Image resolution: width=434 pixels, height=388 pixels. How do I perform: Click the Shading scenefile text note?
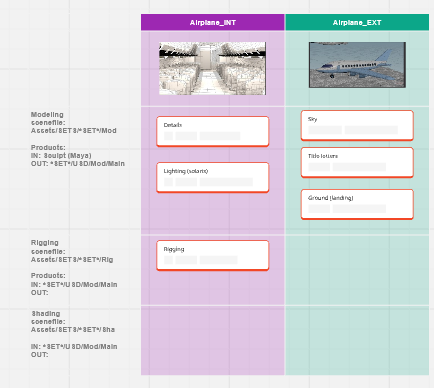74,334
